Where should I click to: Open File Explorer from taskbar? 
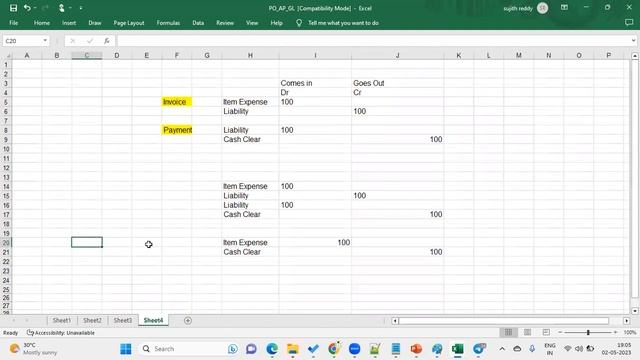[x=293, y=349]
